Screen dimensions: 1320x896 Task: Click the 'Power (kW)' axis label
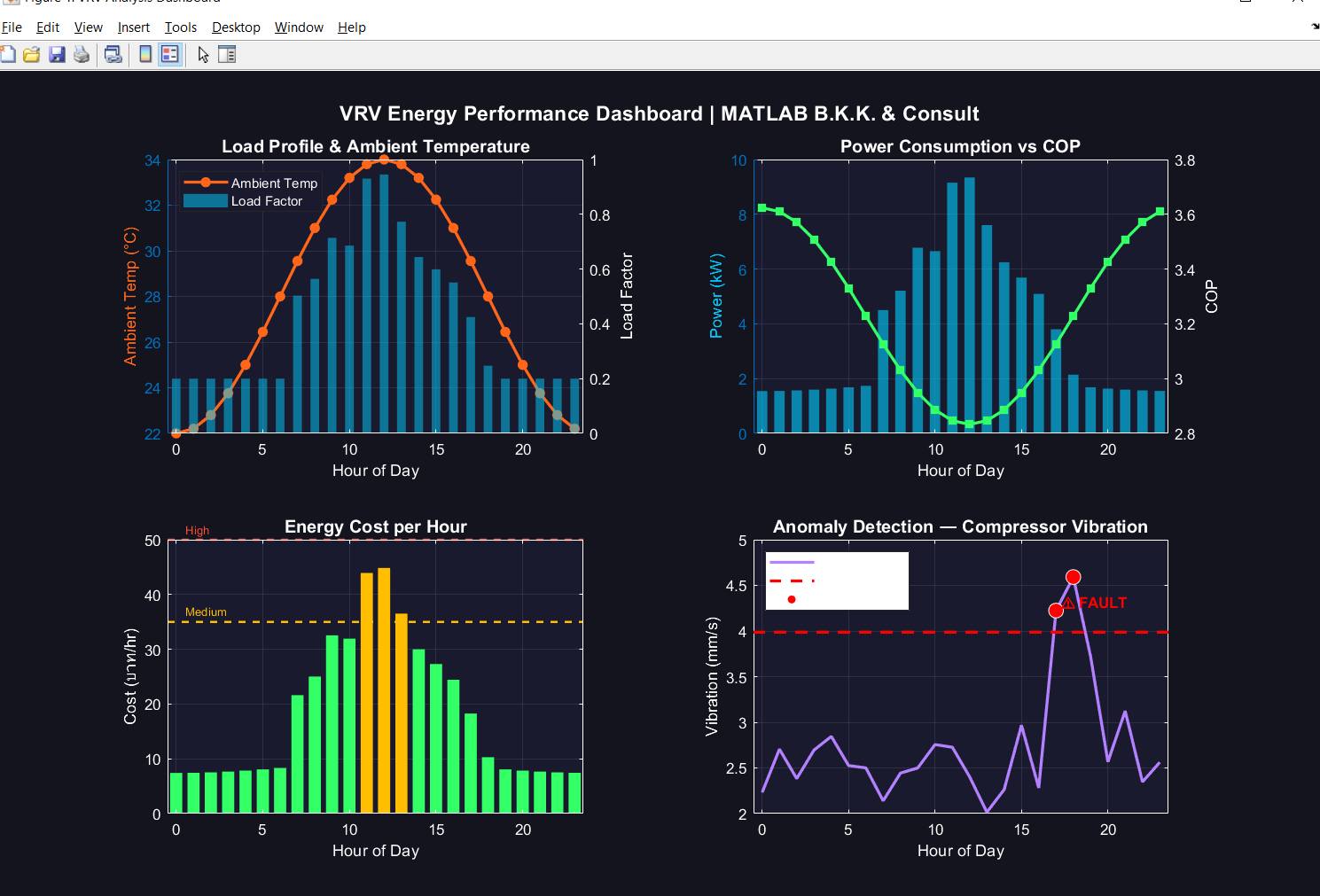[x=716, y=296]
